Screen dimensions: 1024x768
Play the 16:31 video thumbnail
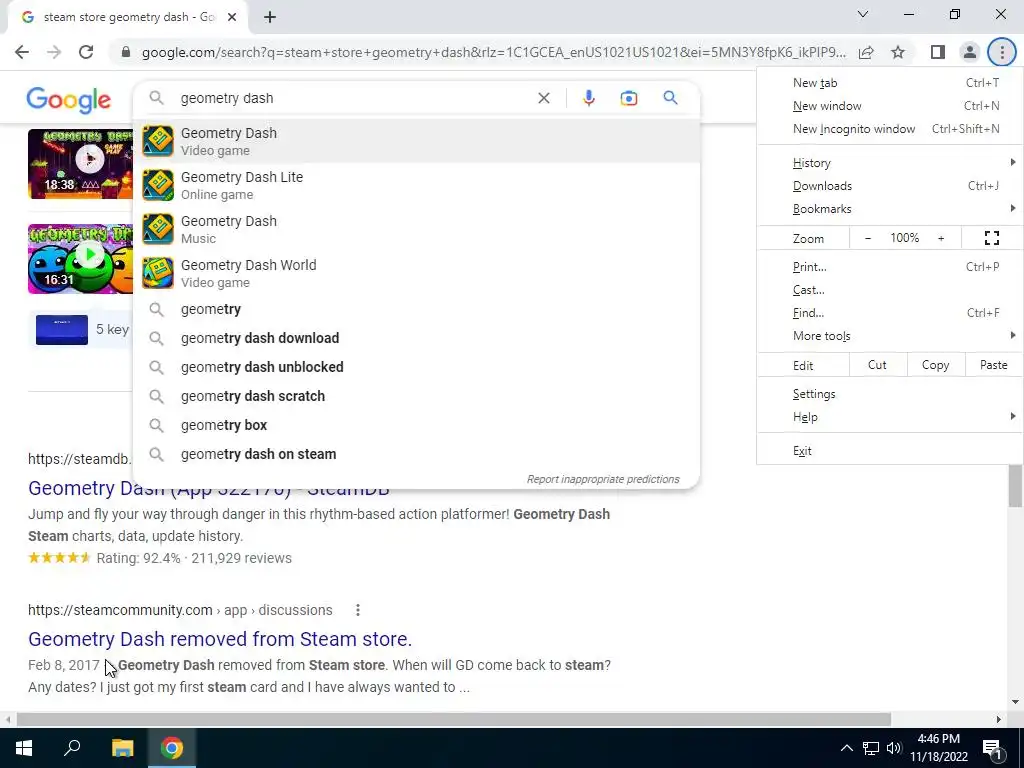tap(80, 259)
